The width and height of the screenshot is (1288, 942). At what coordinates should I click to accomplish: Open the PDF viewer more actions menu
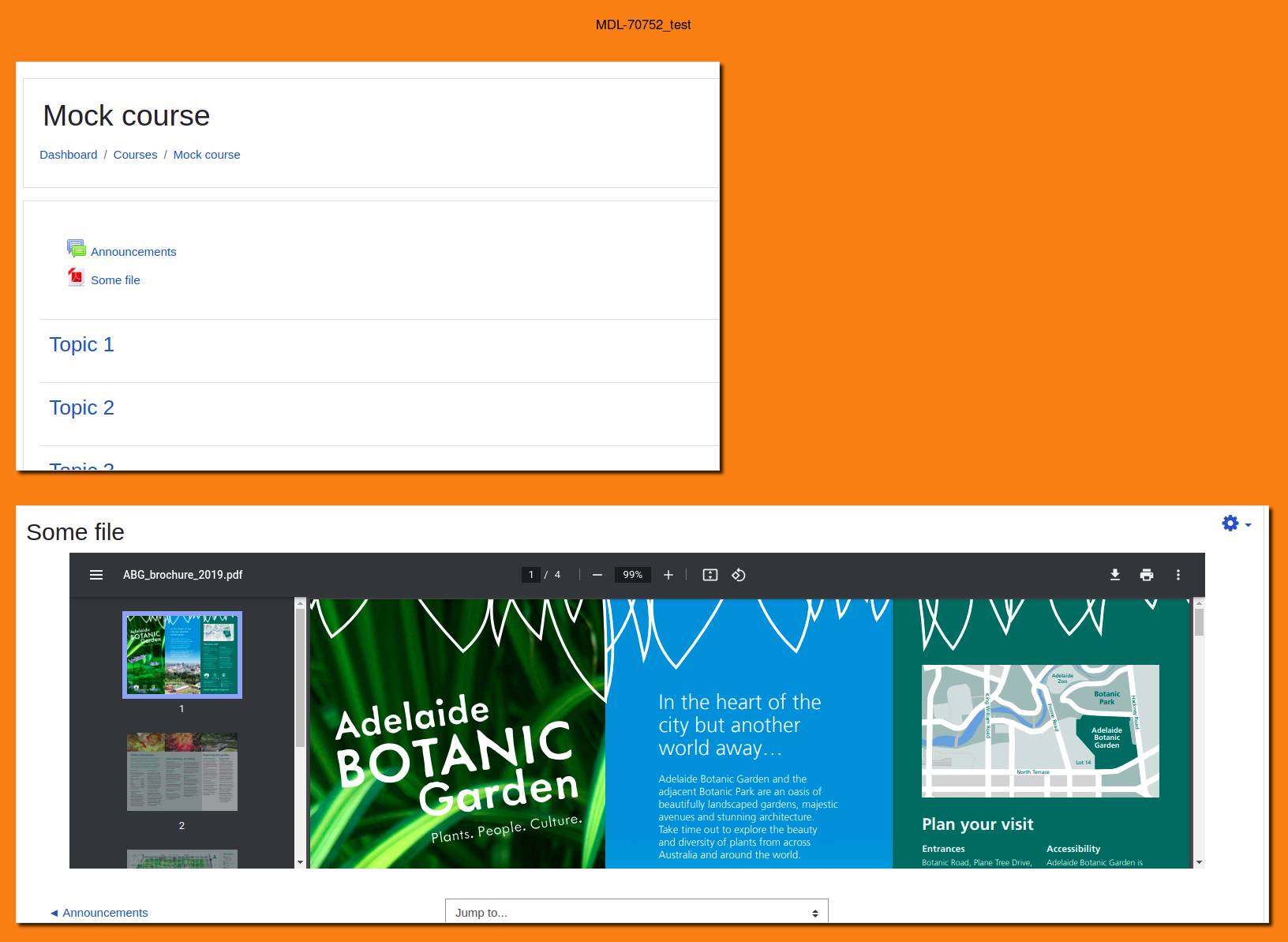(x=1178, y=575)
